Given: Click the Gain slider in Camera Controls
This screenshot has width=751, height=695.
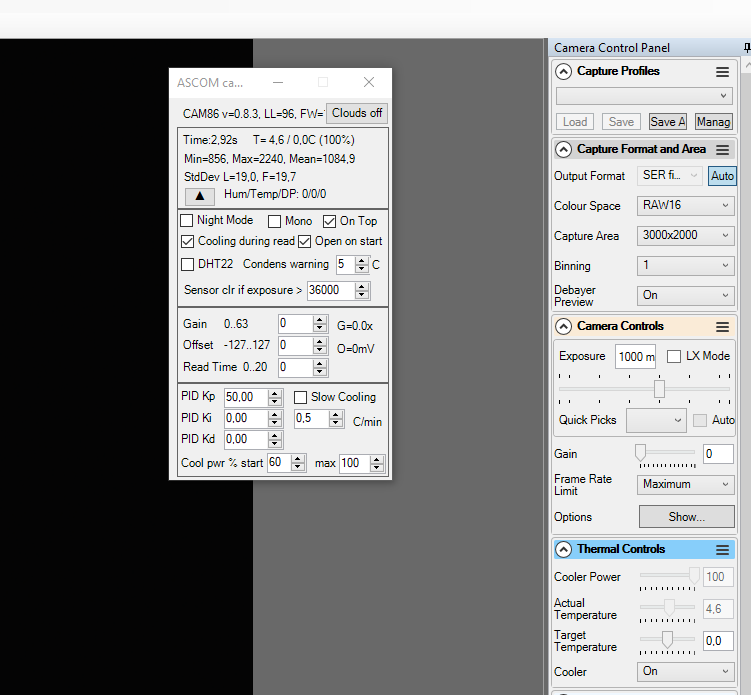Looking at the screenshot, I should pyautogui.click(x=667, y=453).
